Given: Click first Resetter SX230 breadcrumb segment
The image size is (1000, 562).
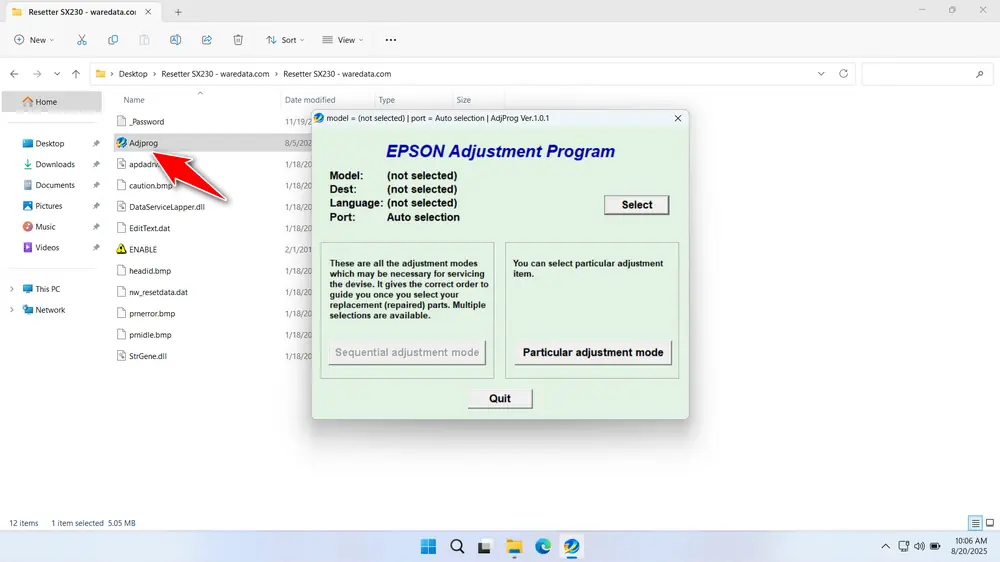Looking at the screenshot, I should [x=215, y=74].
